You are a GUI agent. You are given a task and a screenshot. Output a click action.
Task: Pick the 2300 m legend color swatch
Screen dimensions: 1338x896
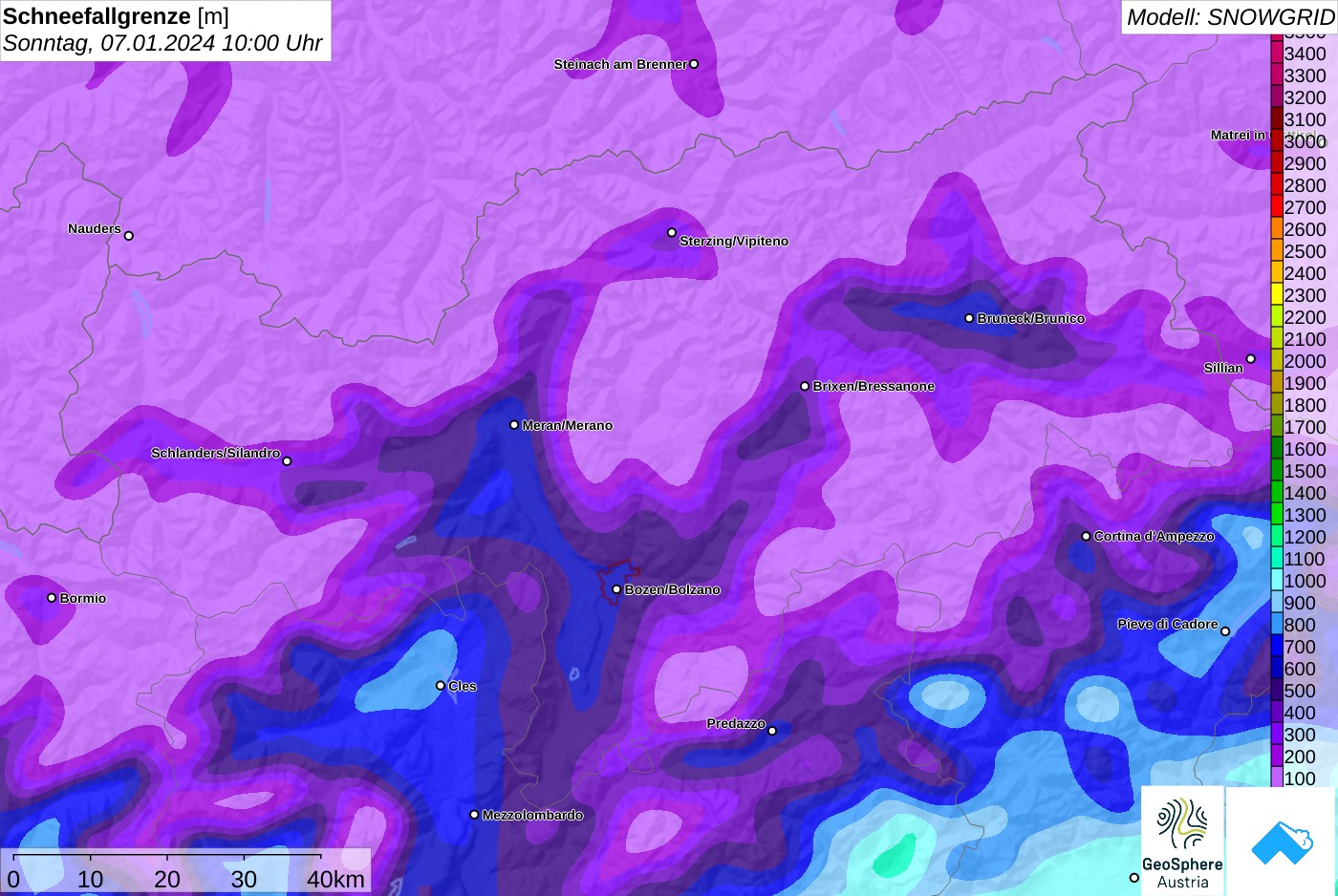click(x=1276, y=295)
